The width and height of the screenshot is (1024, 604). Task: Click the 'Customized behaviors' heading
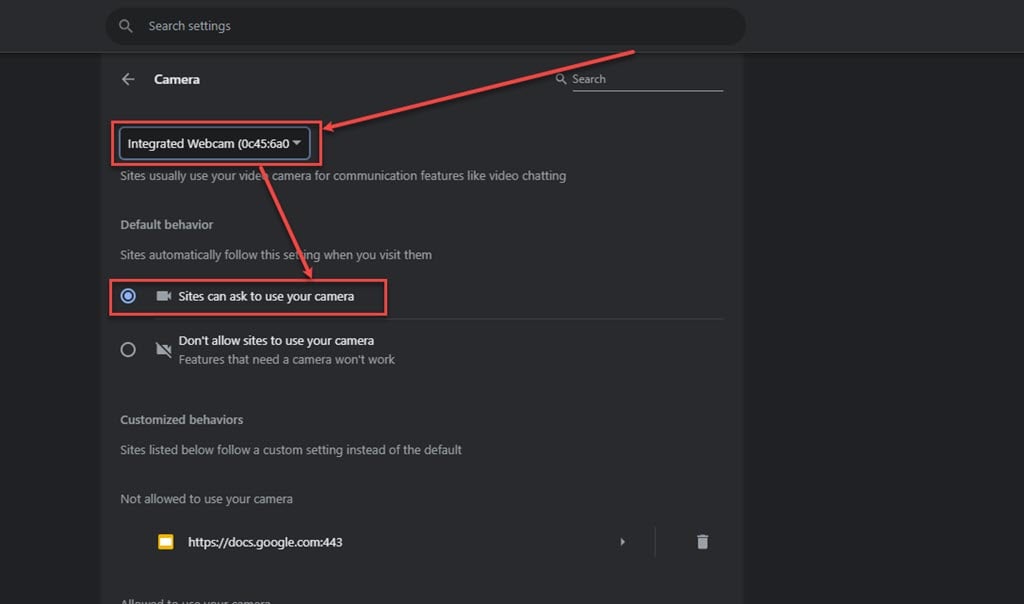tap(182, 420)
